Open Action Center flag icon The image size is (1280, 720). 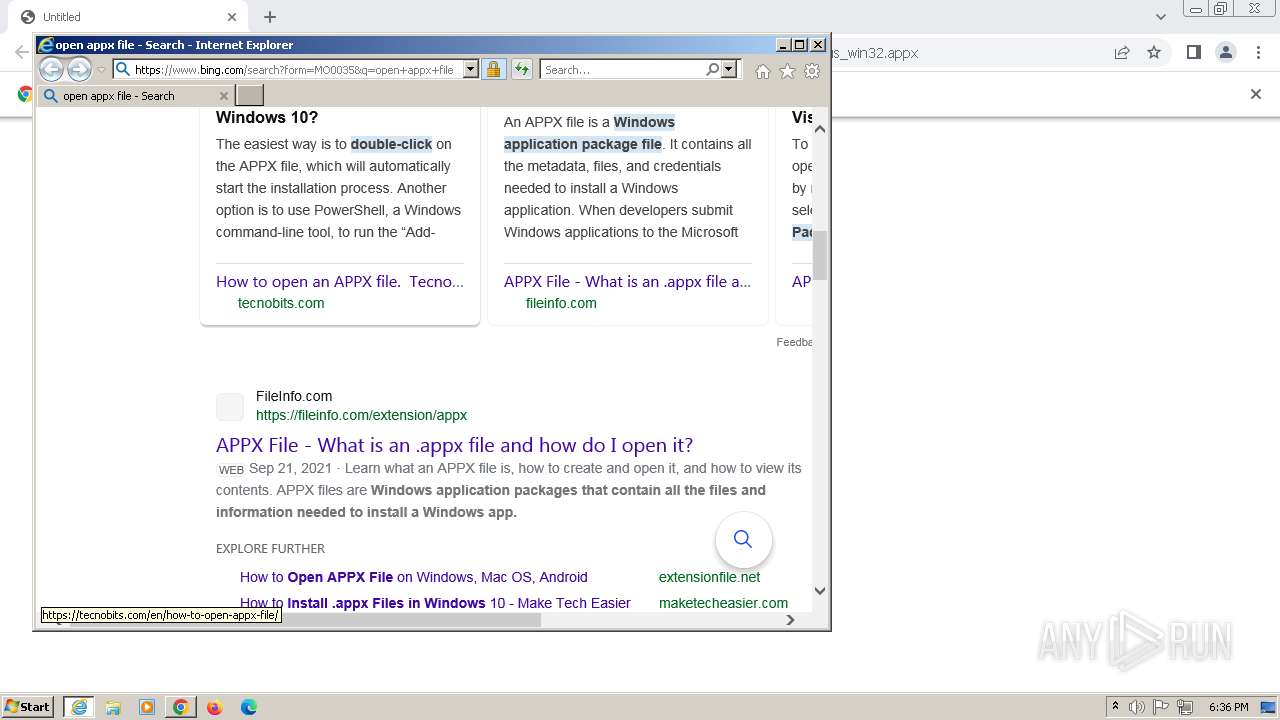point(1162,707)
